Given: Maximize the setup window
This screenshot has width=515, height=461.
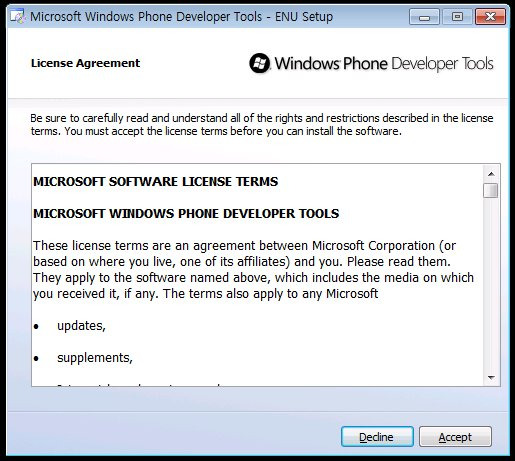Looking at the screenshot, I should pos(457,17).
